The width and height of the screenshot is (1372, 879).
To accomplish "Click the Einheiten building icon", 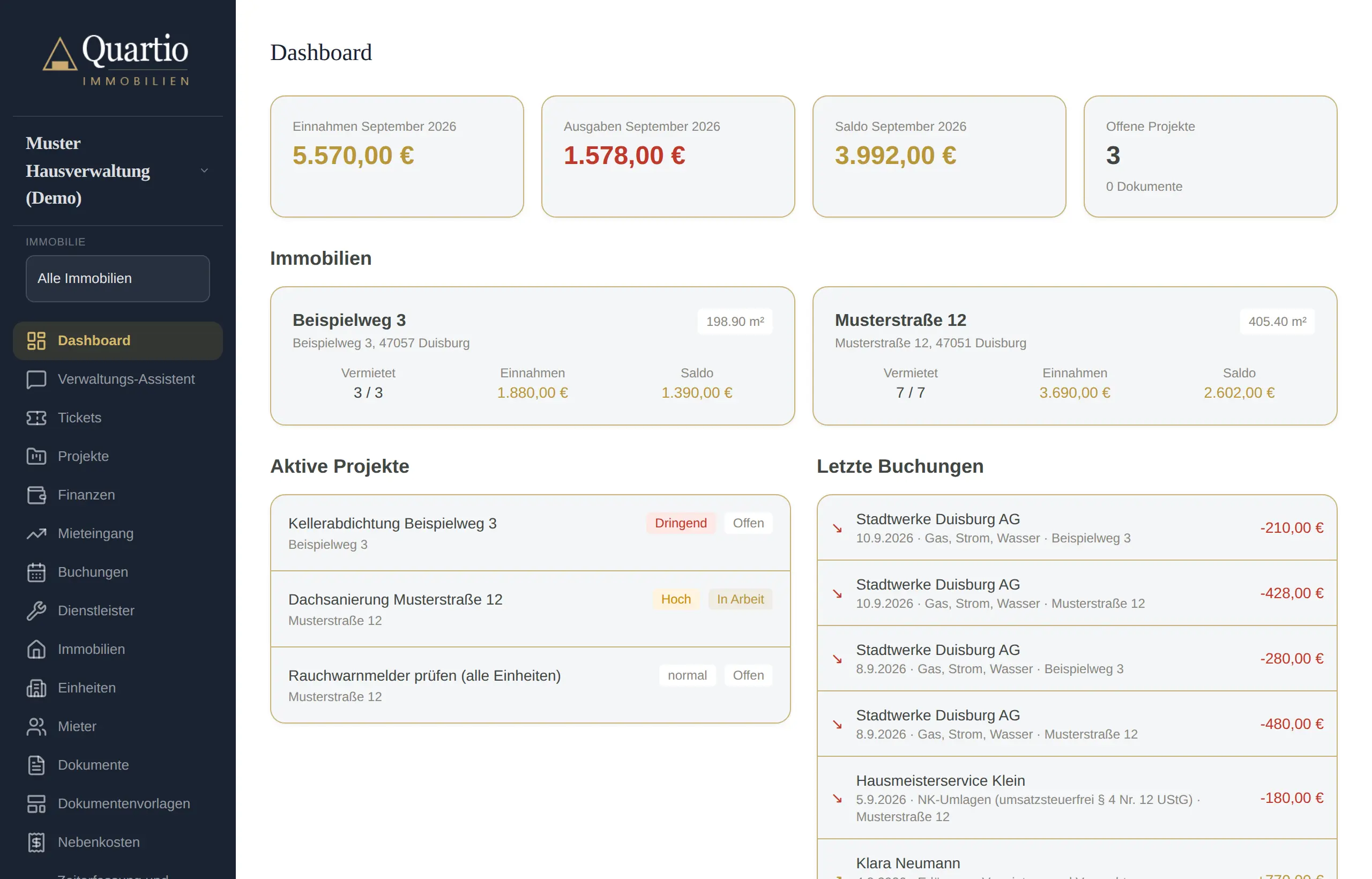I will coord(36,688).
